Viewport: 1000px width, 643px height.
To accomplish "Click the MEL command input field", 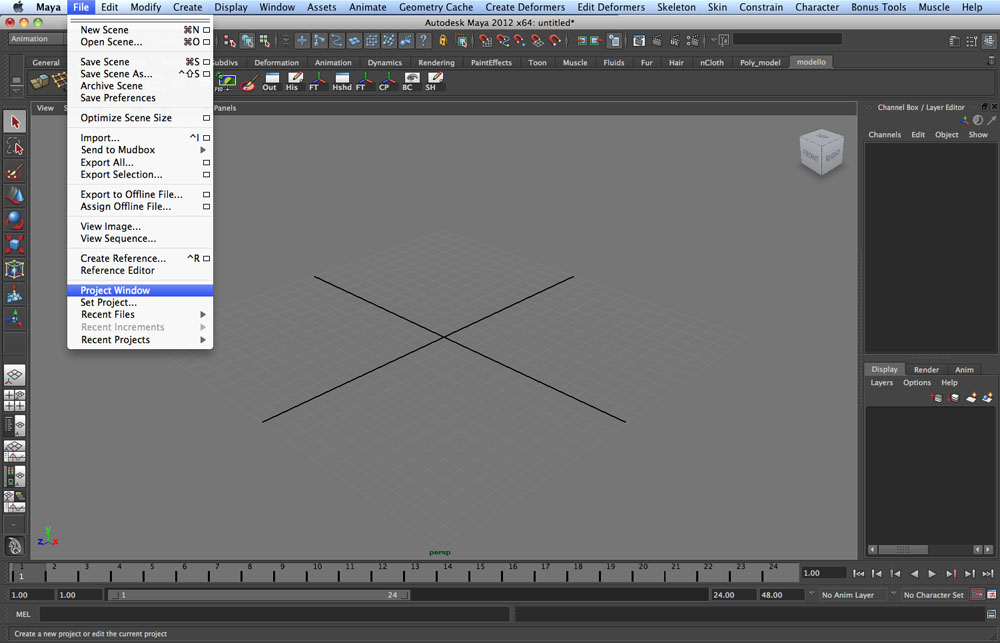I will click(274, 614).
